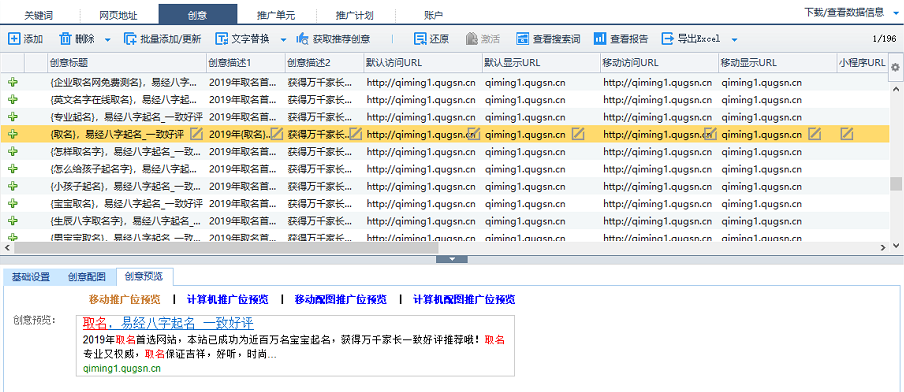Click green plus icon on highlighted {取名} row
The image size is (904, 392).
point(12,134)
